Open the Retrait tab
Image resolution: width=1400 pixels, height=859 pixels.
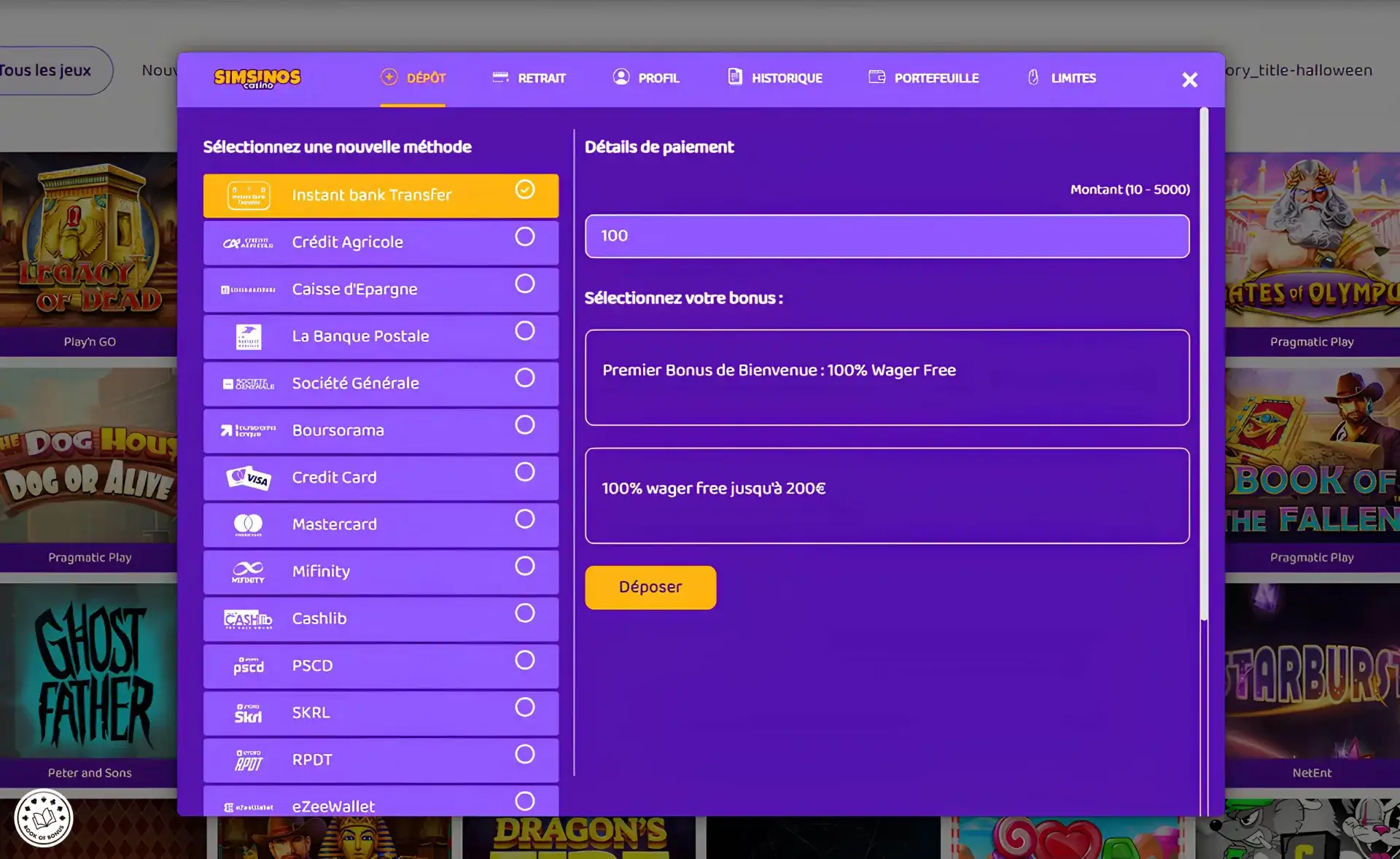coord(529,78)
